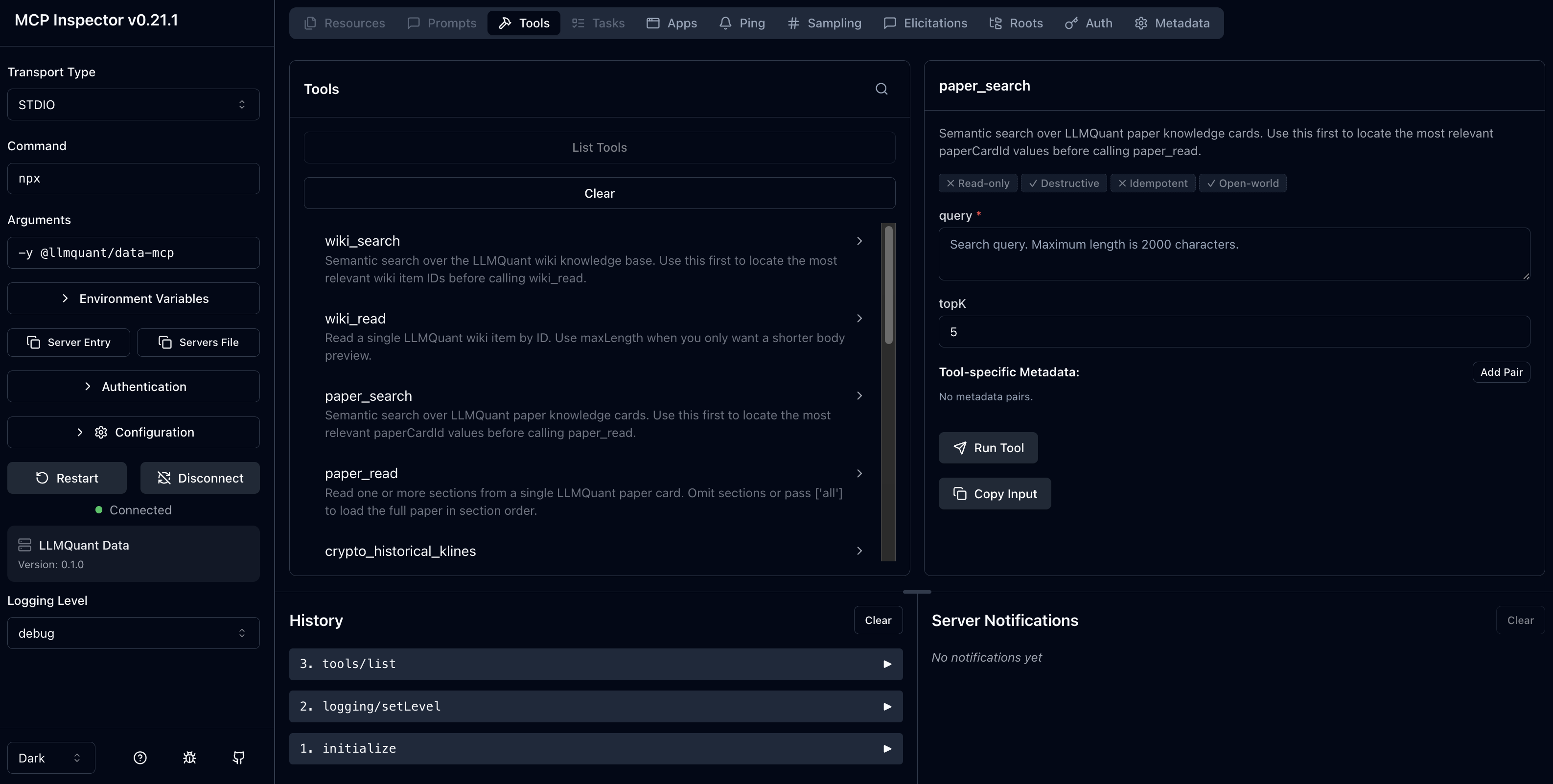Click the chevron beside crypto_historical_klines
This screenshot has height=784, width=1553.
pos(859,551)
